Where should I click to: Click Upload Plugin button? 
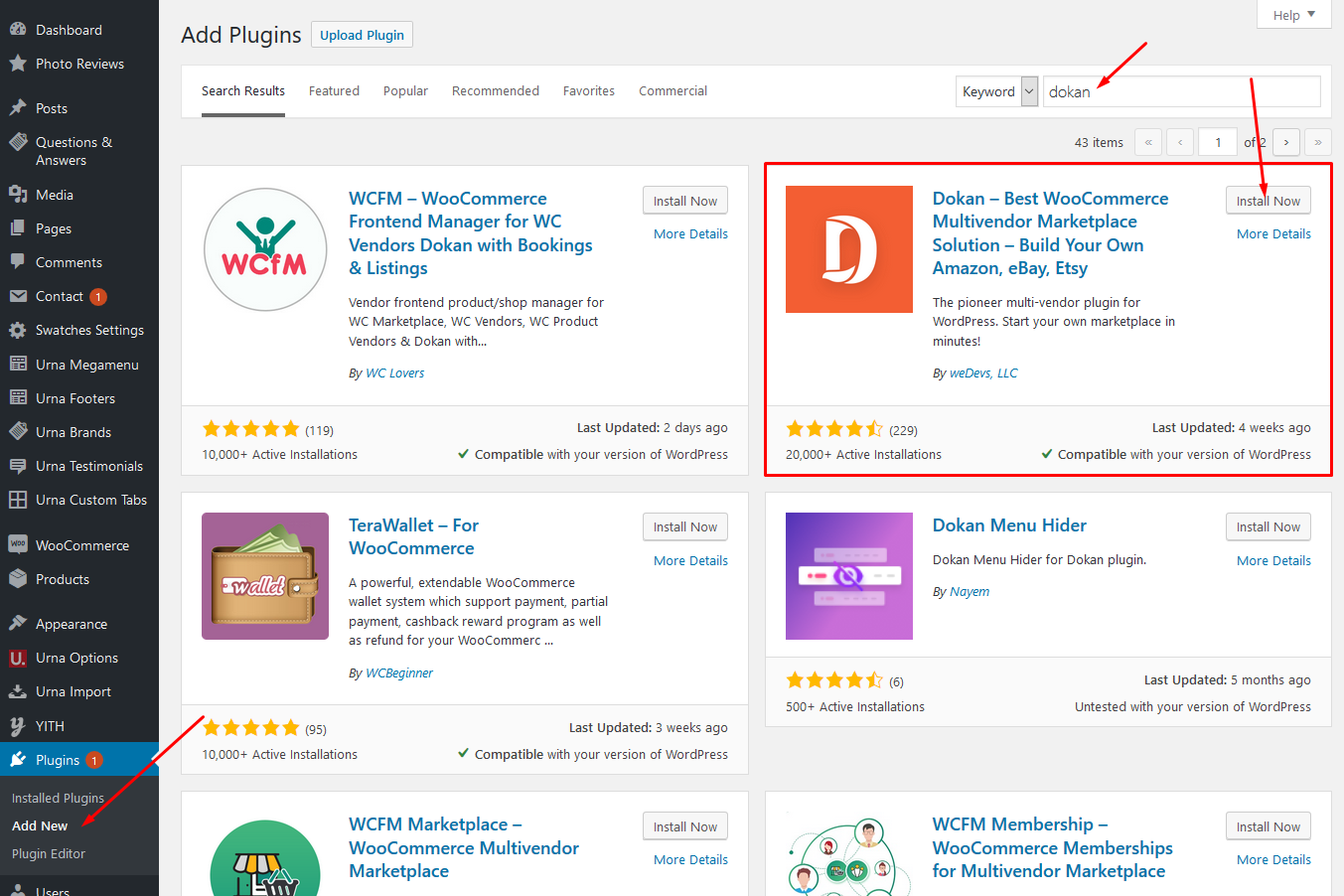[362, 35]
